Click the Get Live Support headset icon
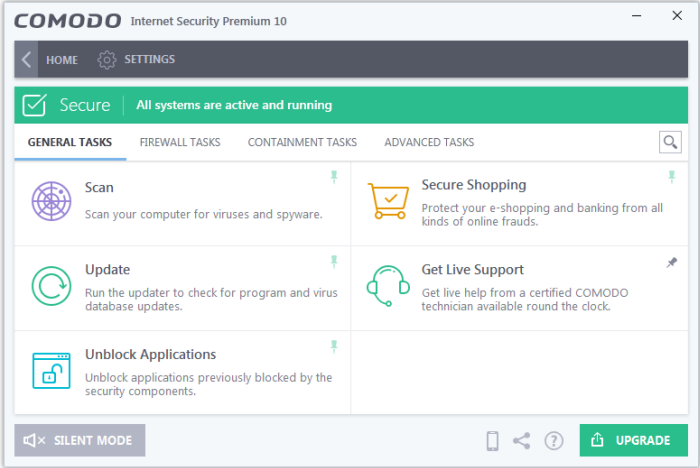This screenshot has height=468, width=700. point(389,285)
